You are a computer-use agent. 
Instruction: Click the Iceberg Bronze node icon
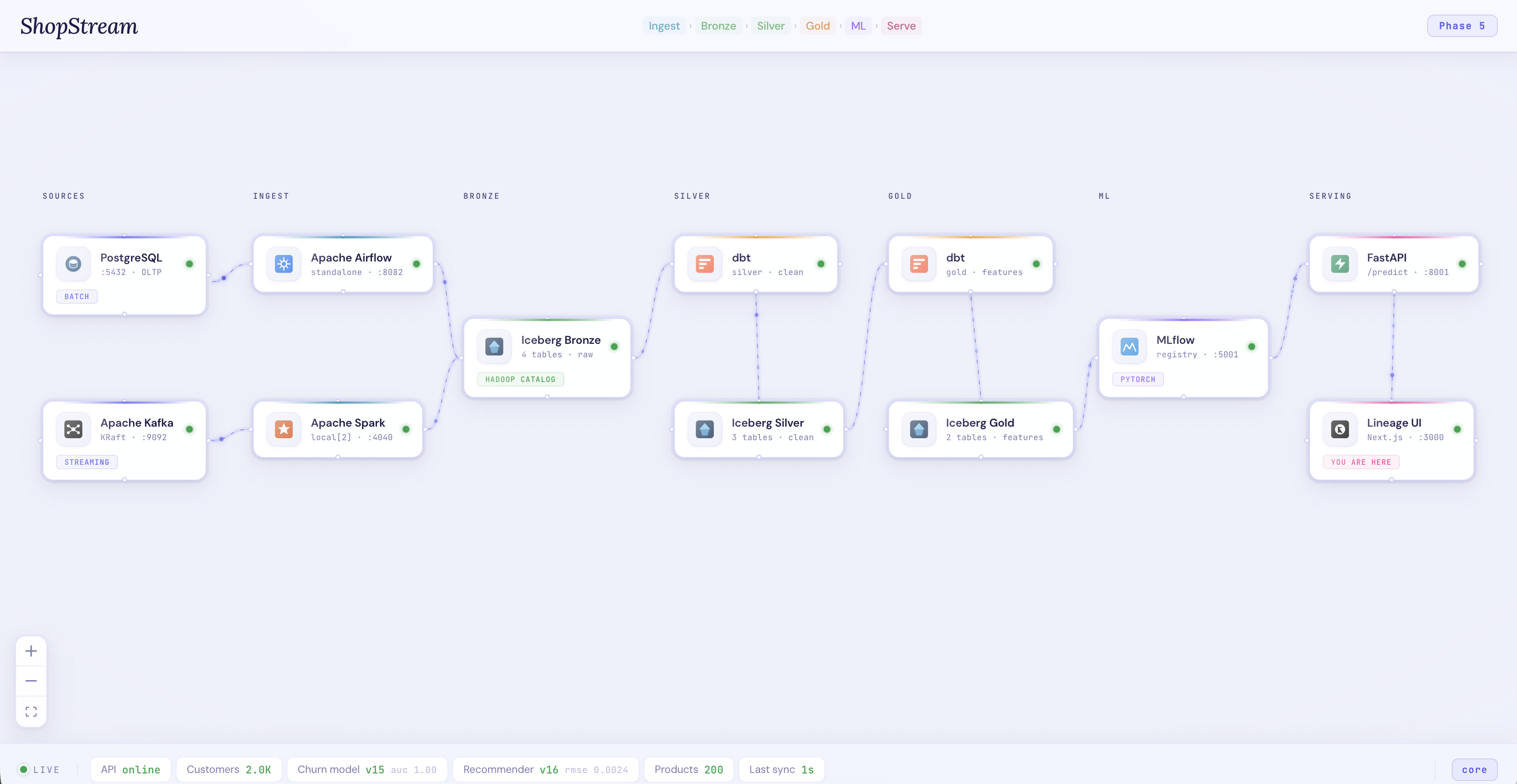[x=494, y=346]
